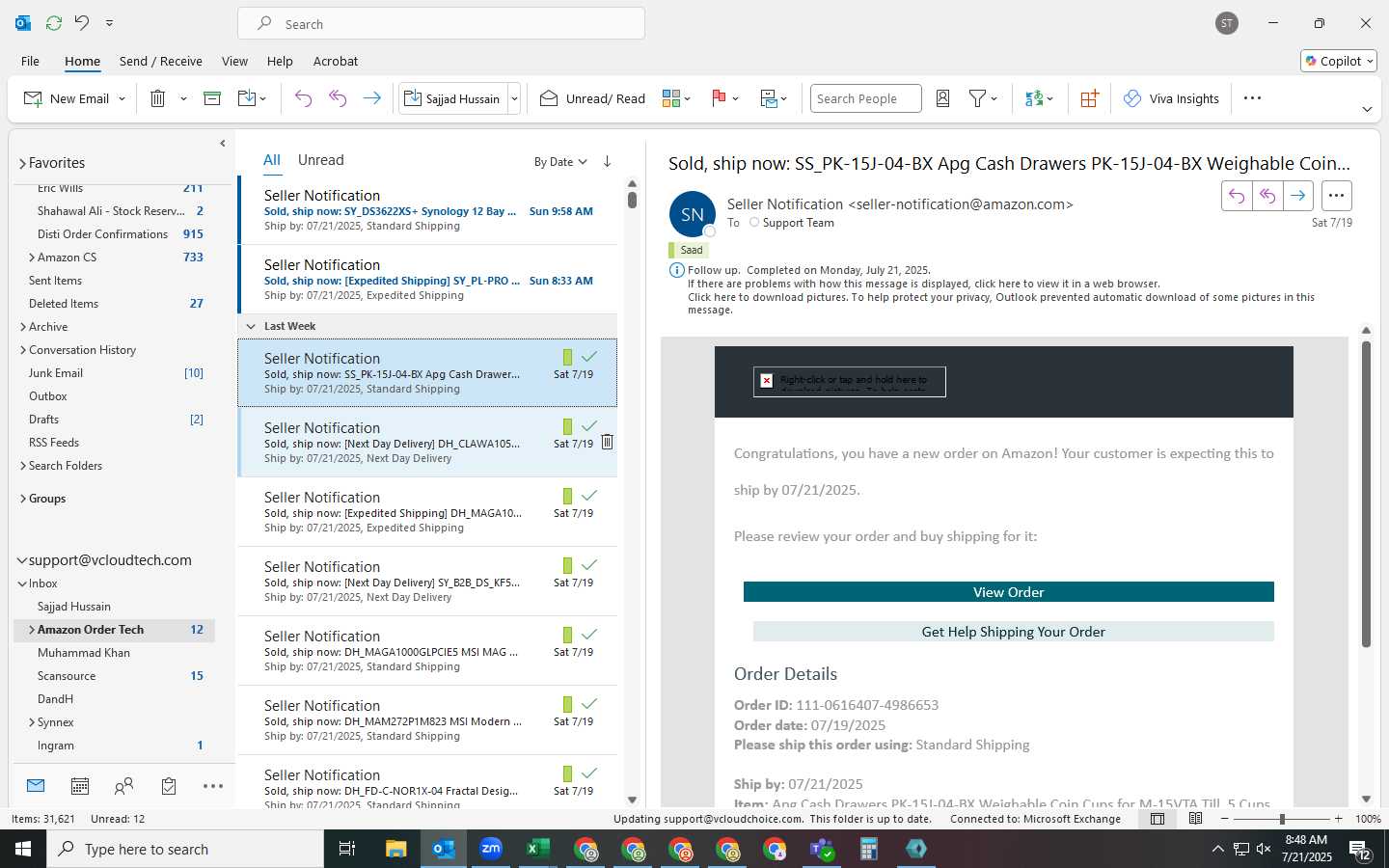1389x868 pixels.
Task: Click the View Order button
Action: point(1009,591)
